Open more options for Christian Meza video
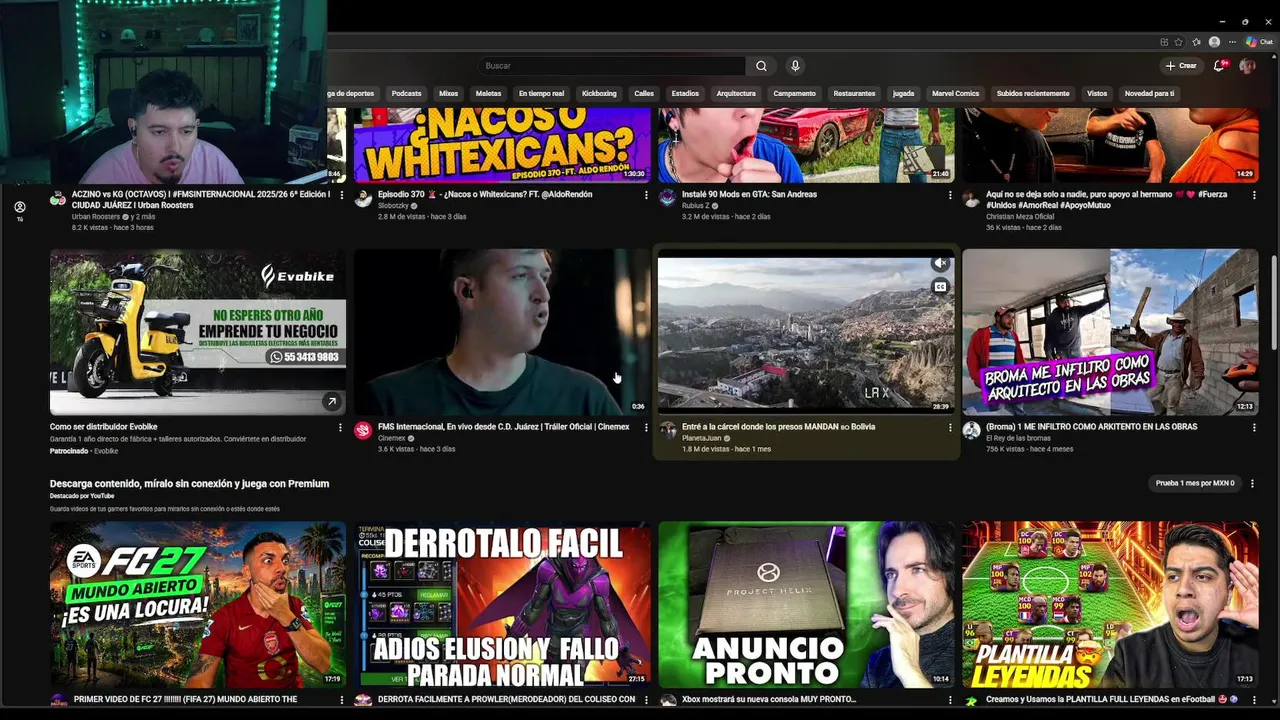Image resolution: width=1280 pixels, height=720 pixels. 1254,195
